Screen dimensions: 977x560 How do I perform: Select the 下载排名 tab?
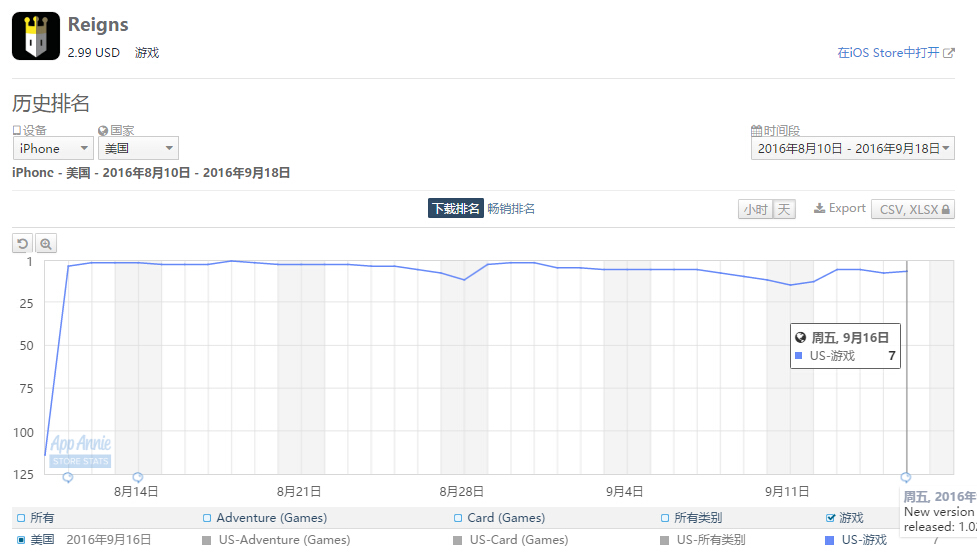[455, 208]
